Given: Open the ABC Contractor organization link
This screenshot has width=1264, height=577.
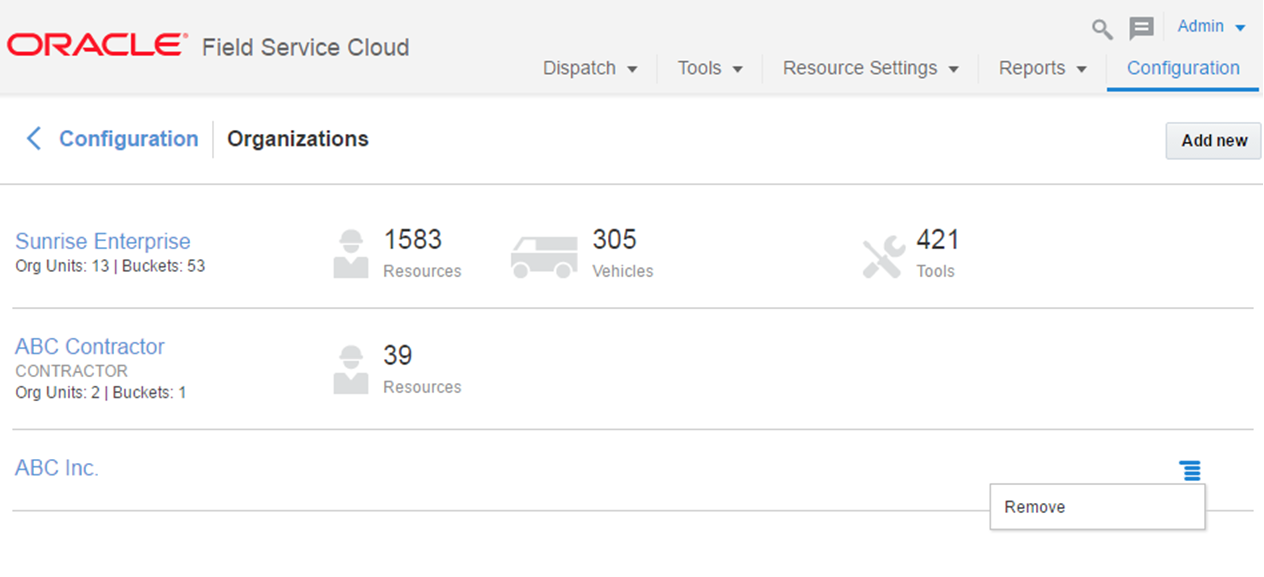Looking at the screenshot, I should pyautogui.click(x=90, y=346).
